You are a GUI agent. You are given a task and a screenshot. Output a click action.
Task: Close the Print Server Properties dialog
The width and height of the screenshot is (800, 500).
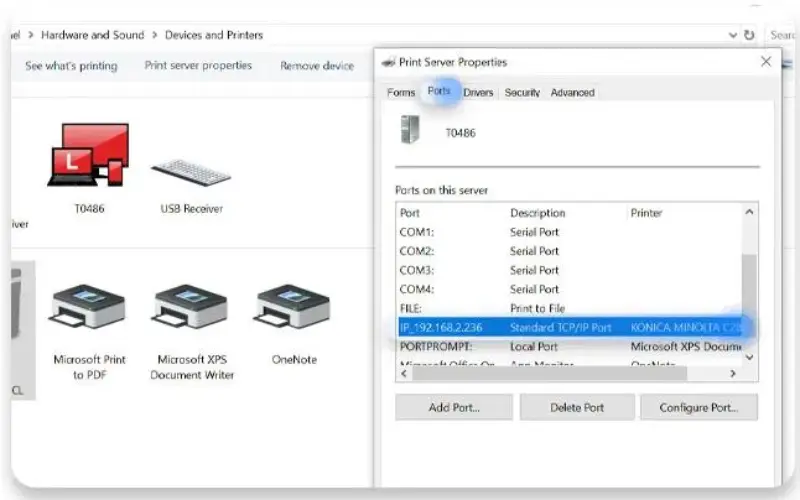[766, 62]
